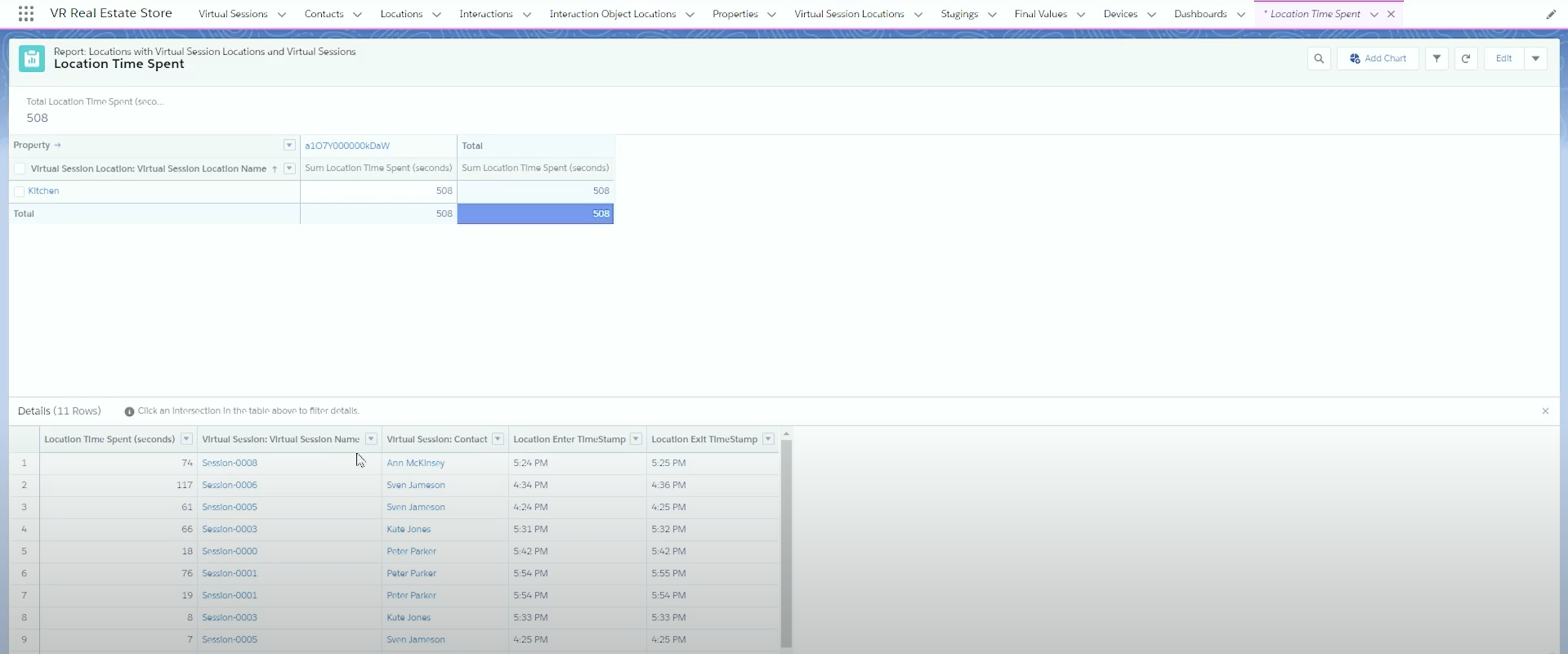Switch to the Properties tab

point(735,14)
